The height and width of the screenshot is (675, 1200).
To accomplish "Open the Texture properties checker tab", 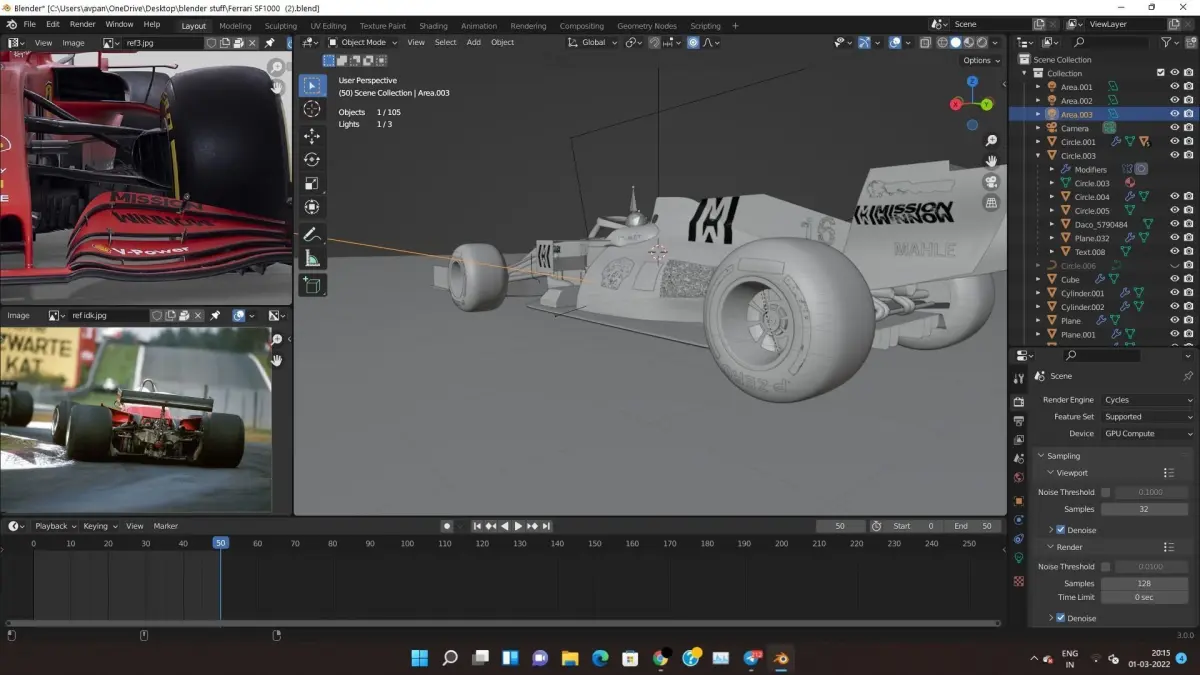I will point(1019,581).
